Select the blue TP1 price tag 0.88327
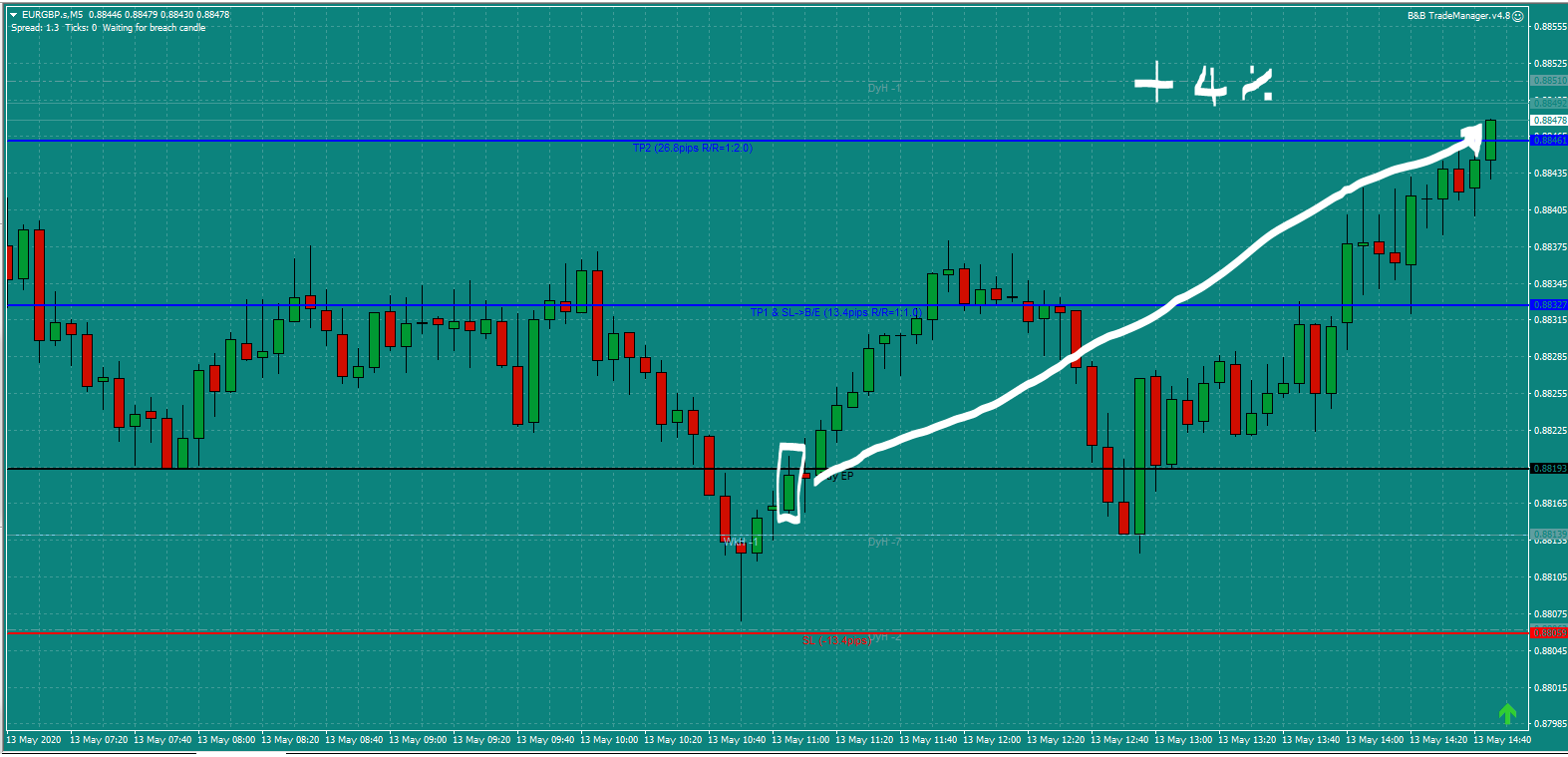This screenshot has width=1568, height=757. (1549, 305)
